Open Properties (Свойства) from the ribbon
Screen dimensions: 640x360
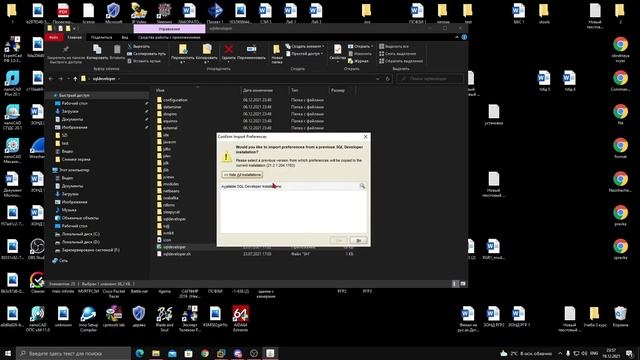click(x=338, y=53)
